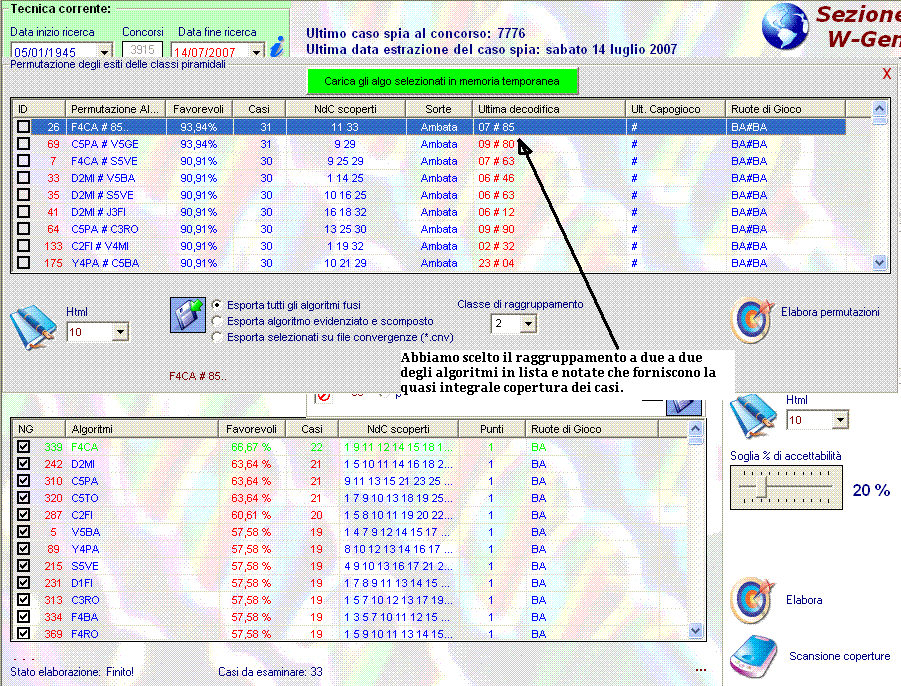The width and height of the screenshot is (901, 686).
Task: Select Esporta algoritmo evidenziato e scomposto
Action: click(217, 321)
